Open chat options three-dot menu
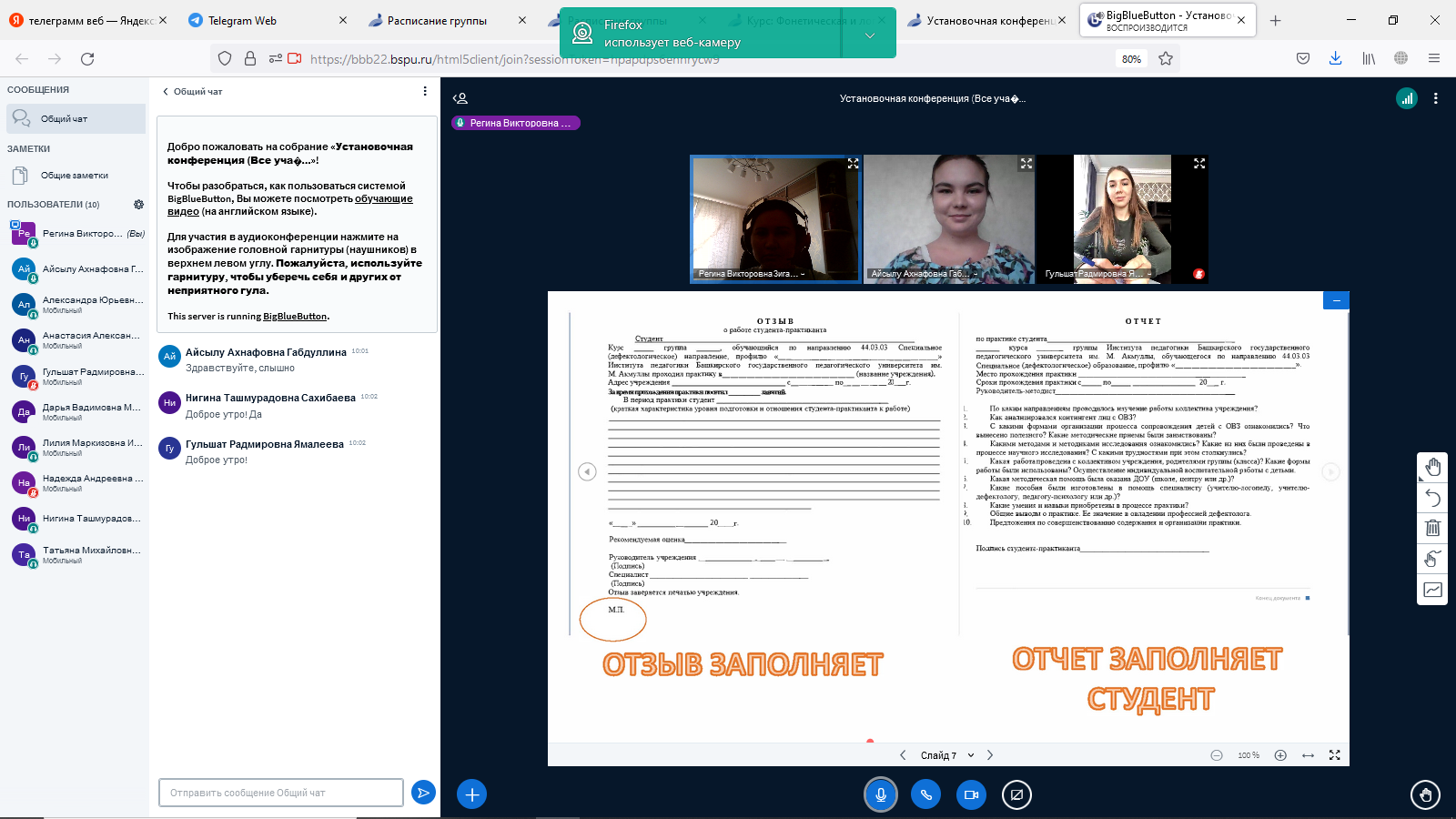Viewport: 1456px width, 819px height. coord(424,91)
